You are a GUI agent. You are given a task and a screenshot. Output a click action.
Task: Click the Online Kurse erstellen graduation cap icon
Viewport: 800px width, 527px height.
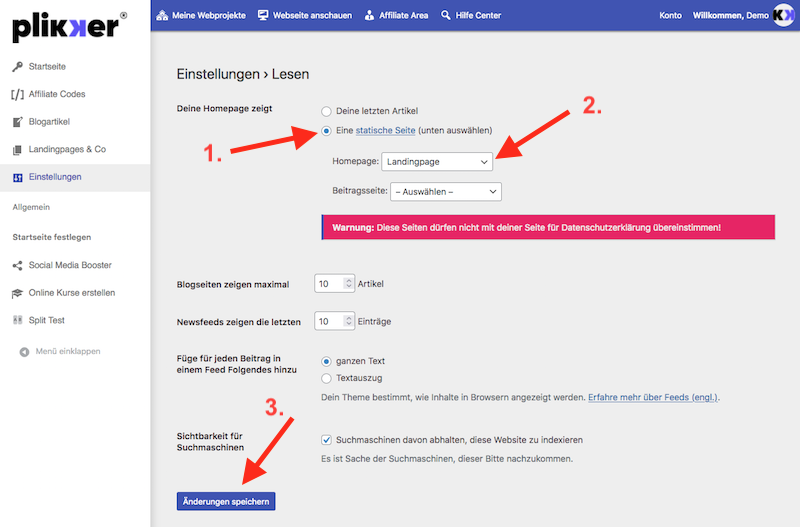pos(17,293)
